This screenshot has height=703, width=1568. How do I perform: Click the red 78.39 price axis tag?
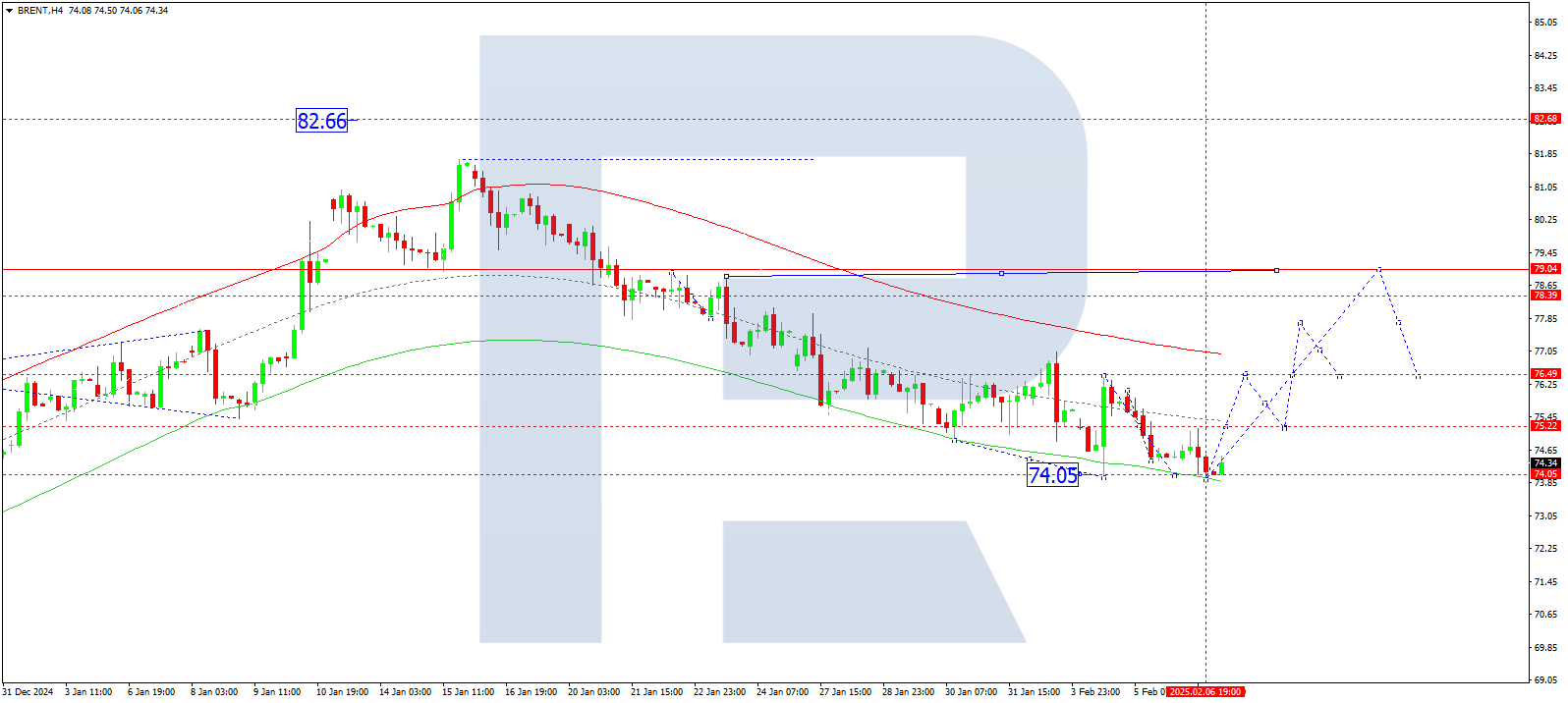tap(1545, 296)
